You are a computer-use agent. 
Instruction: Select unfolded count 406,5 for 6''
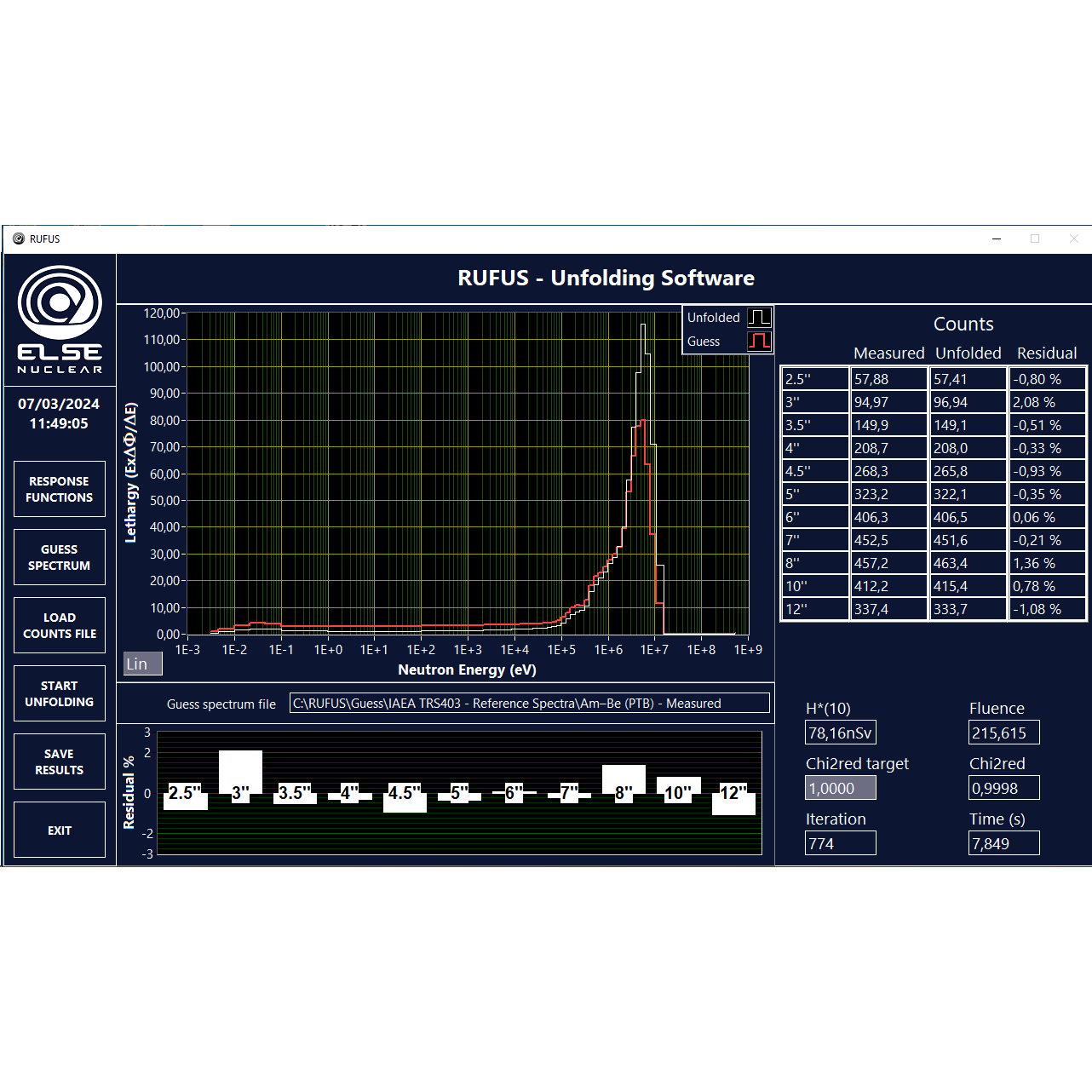point(968,517)
